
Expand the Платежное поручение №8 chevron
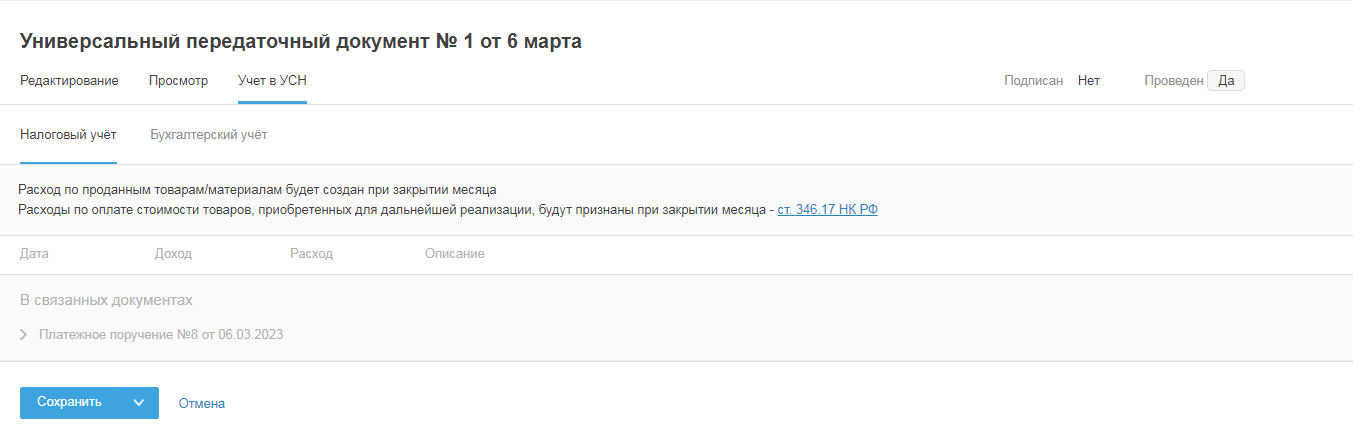(x=24, y=335)
